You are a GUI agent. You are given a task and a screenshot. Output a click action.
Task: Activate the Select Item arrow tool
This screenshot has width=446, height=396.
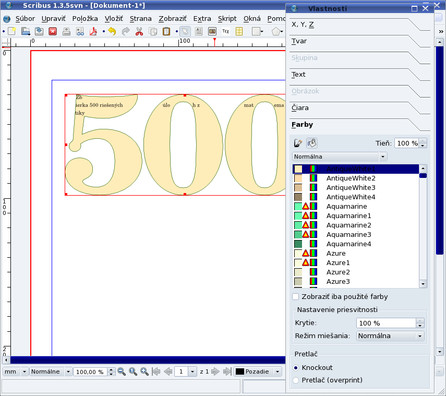point(185,32)
